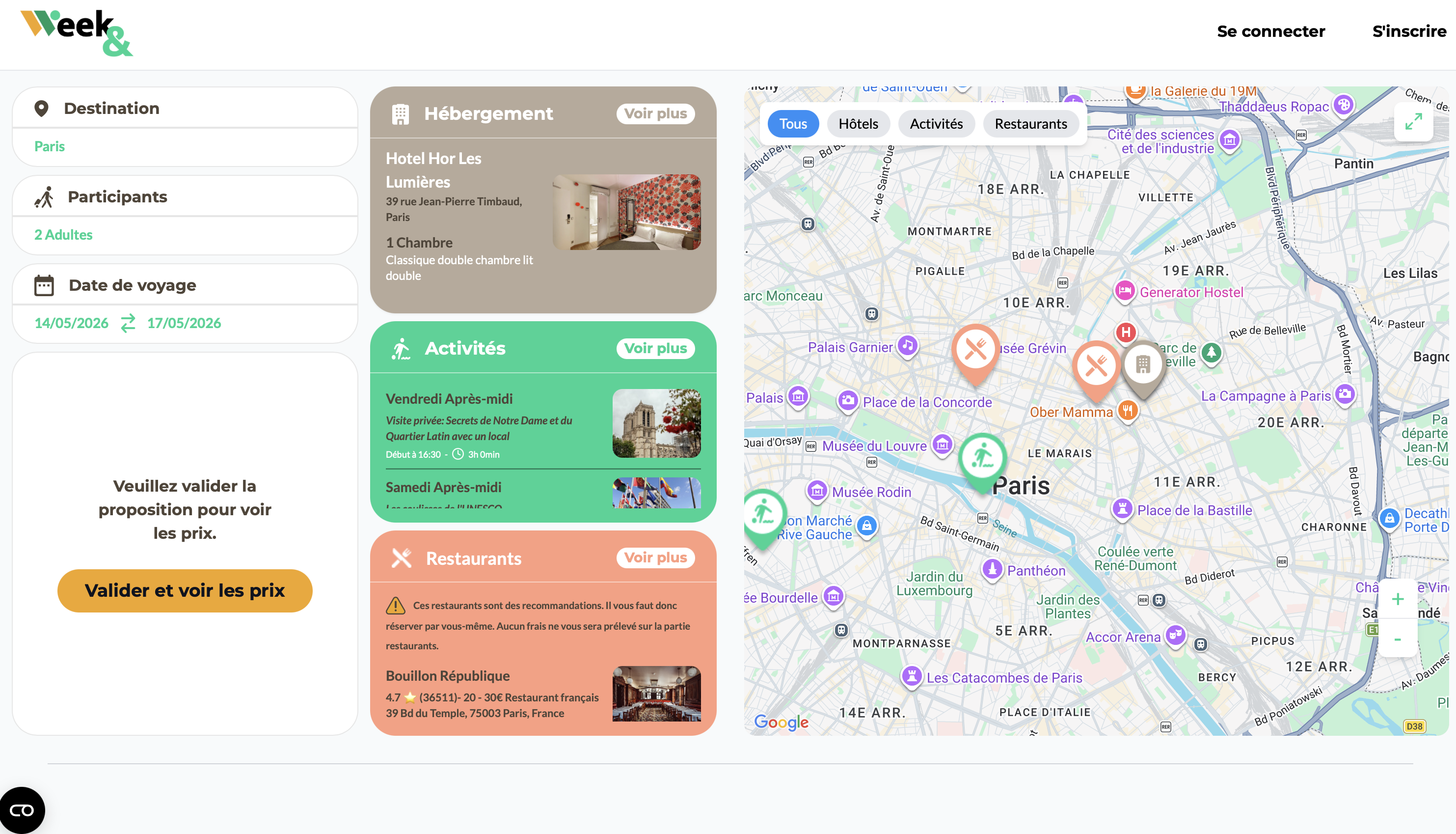
Task: Click the date swap arrows icon
Action: point(128,323)
